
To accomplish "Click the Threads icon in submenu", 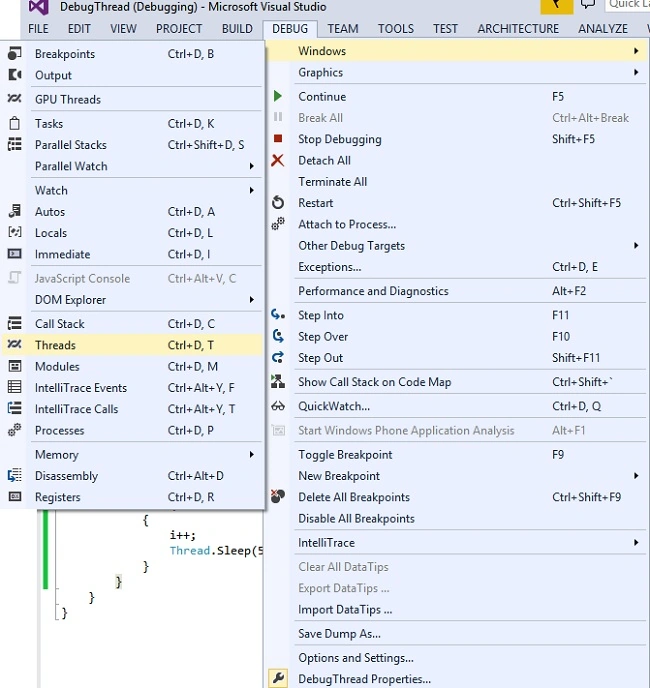I will click(14, 345).
